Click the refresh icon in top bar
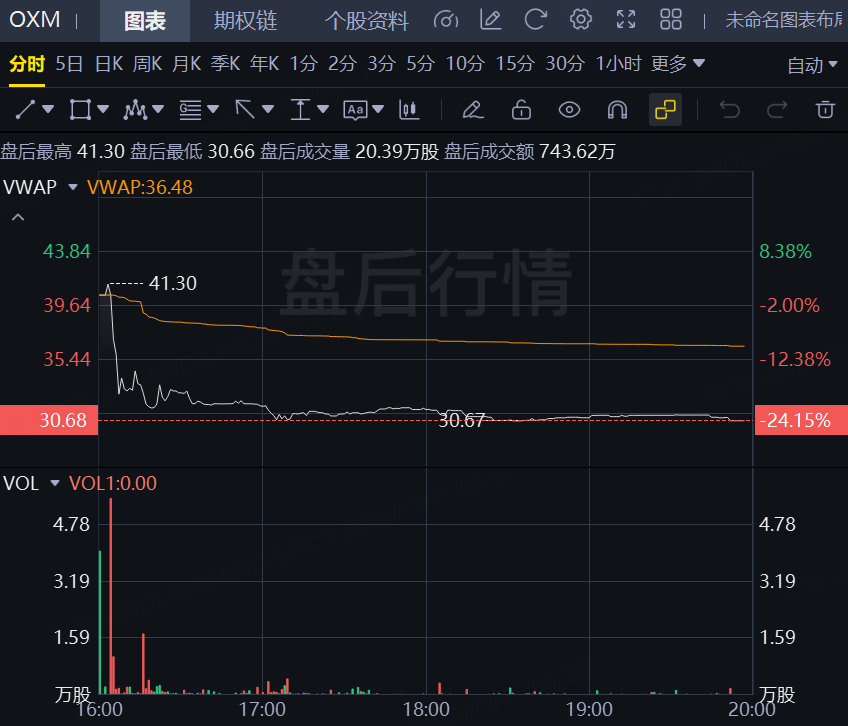 (x=535, y=20)
